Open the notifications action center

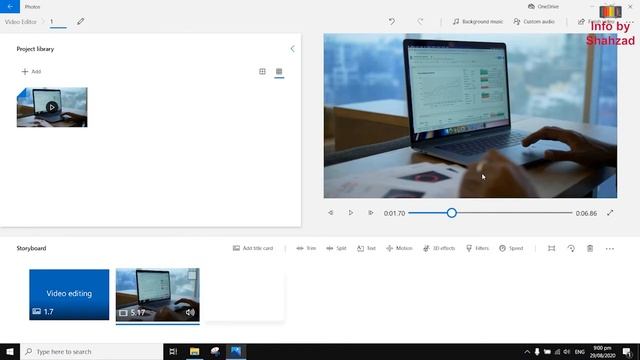627,352
